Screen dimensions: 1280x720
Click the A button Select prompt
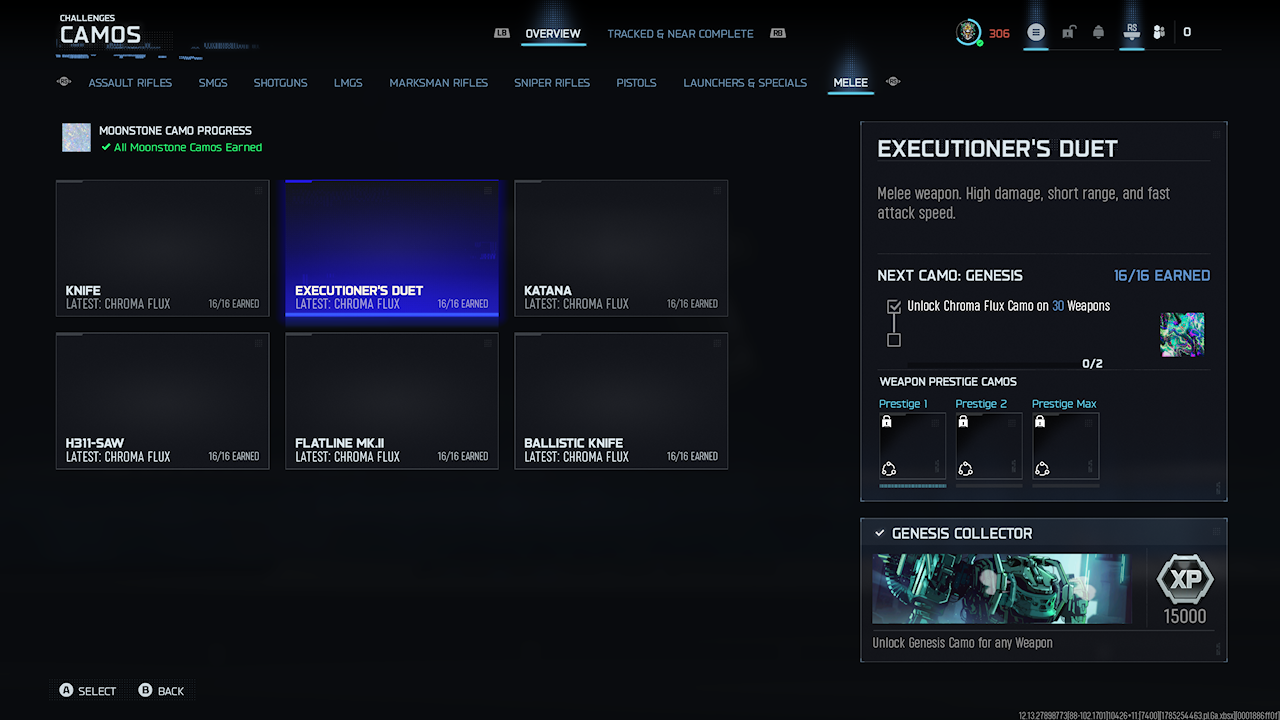pyautogui.click(x=88, y=691)
